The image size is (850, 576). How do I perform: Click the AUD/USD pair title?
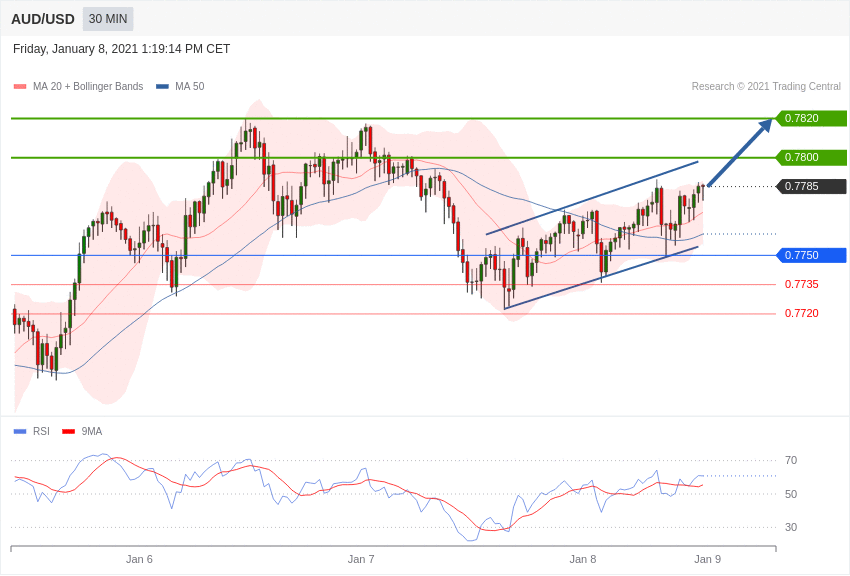[x=43, y=19]
